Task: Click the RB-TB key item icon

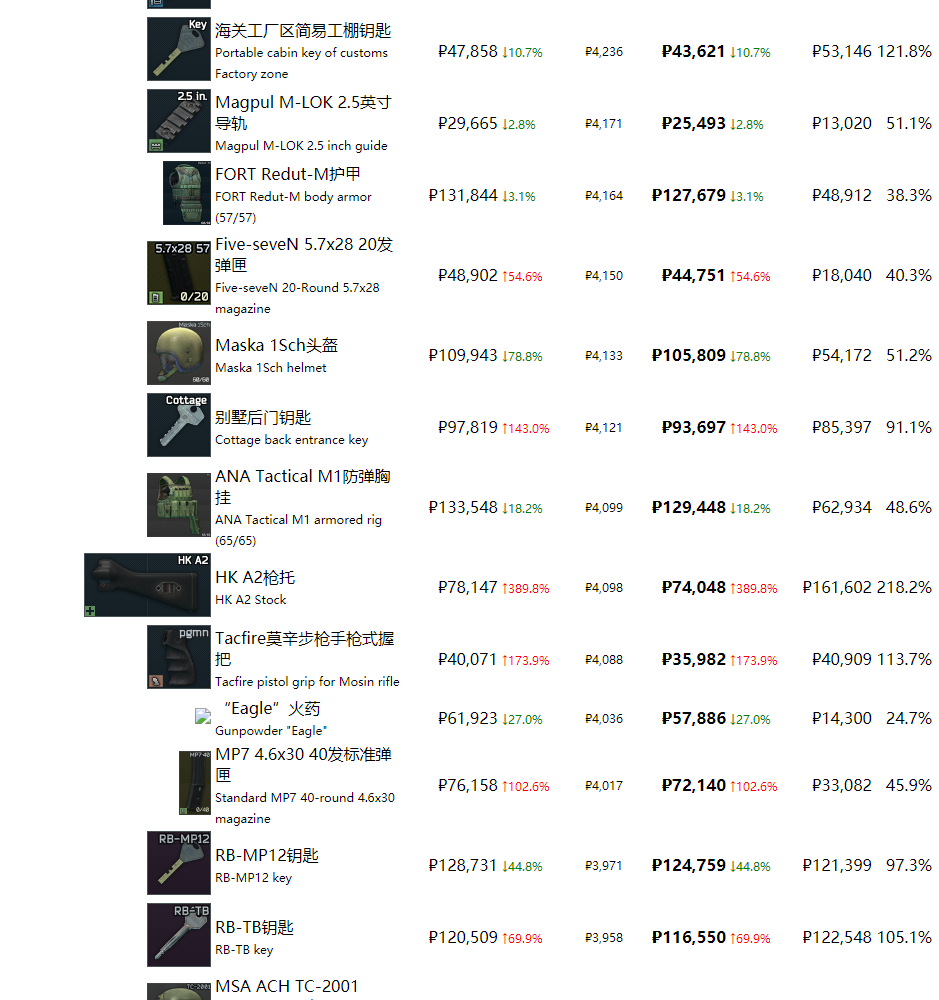Action: coord(179,935)
